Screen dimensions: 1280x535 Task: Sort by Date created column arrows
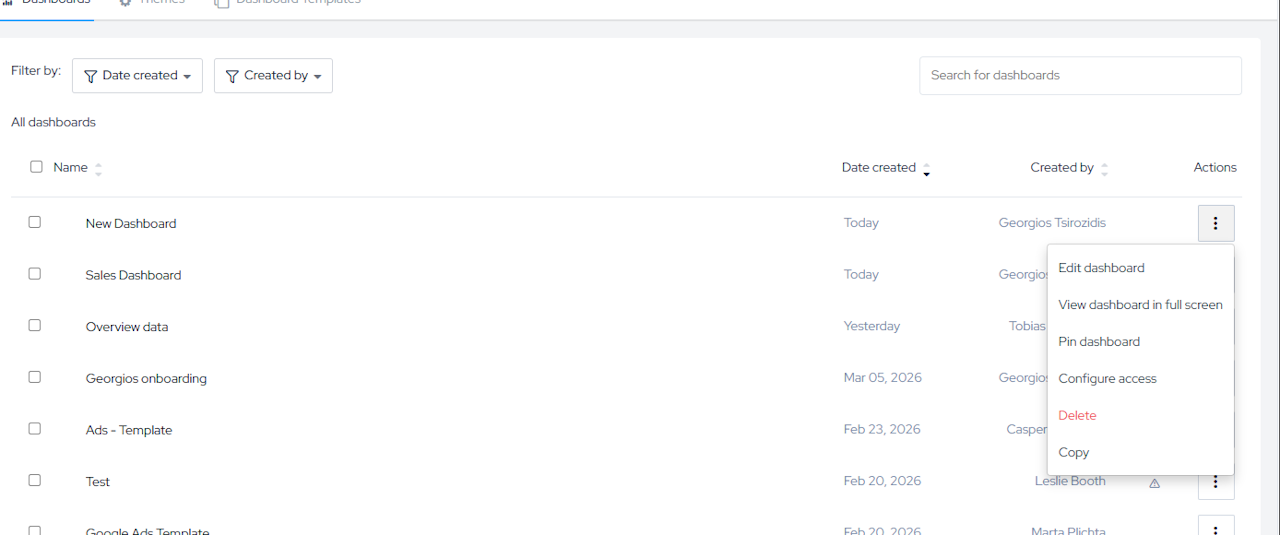pos(927,169)
